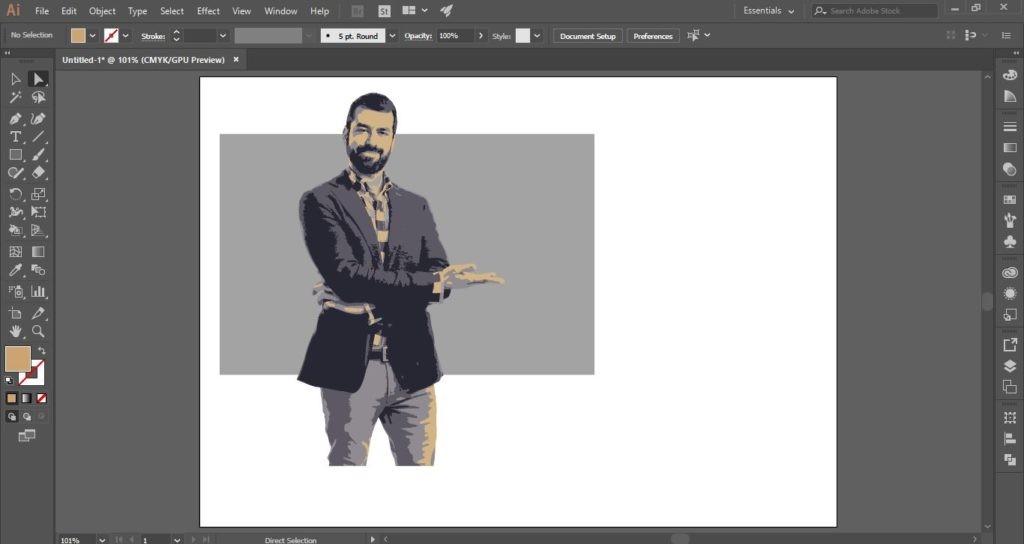Select the Zoom tool

(x=38, y=331)
